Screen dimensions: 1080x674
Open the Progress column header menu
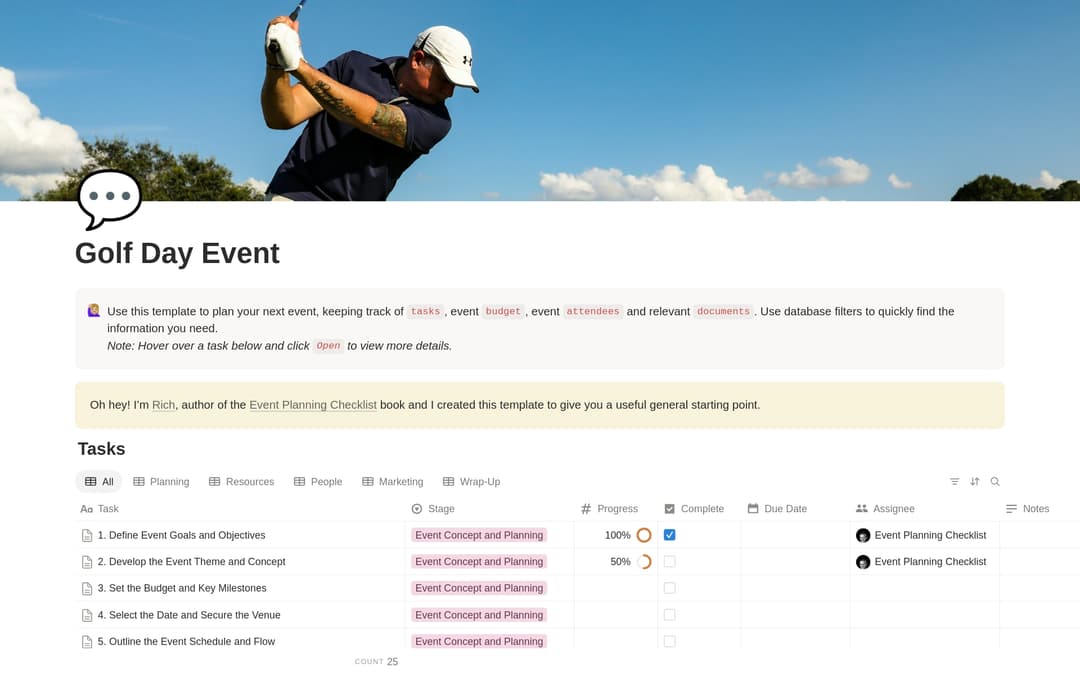click(616, 509)
